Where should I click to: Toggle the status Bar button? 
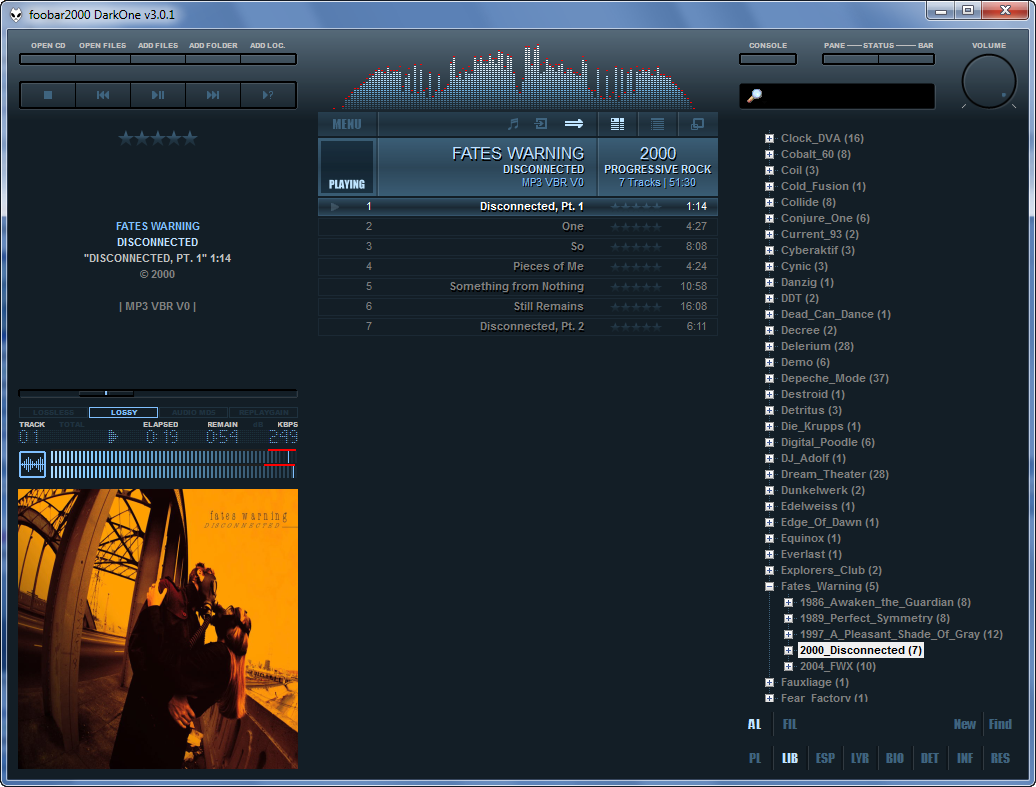click(906, 59)
